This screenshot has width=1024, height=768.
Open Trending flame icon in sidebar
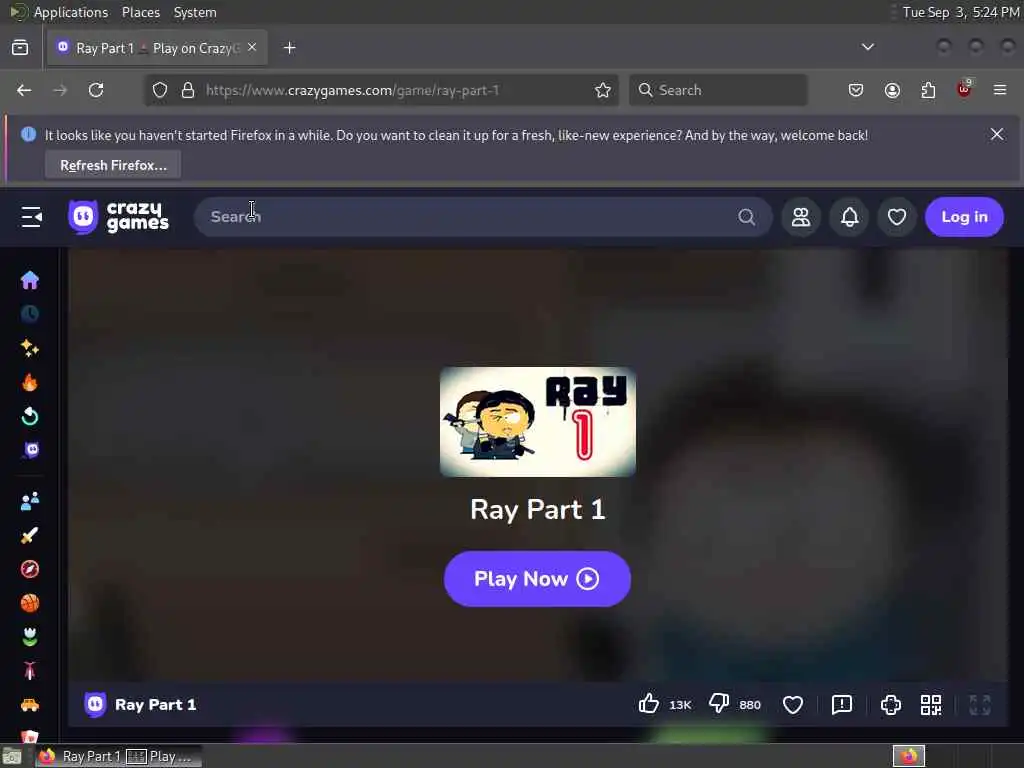30,382
